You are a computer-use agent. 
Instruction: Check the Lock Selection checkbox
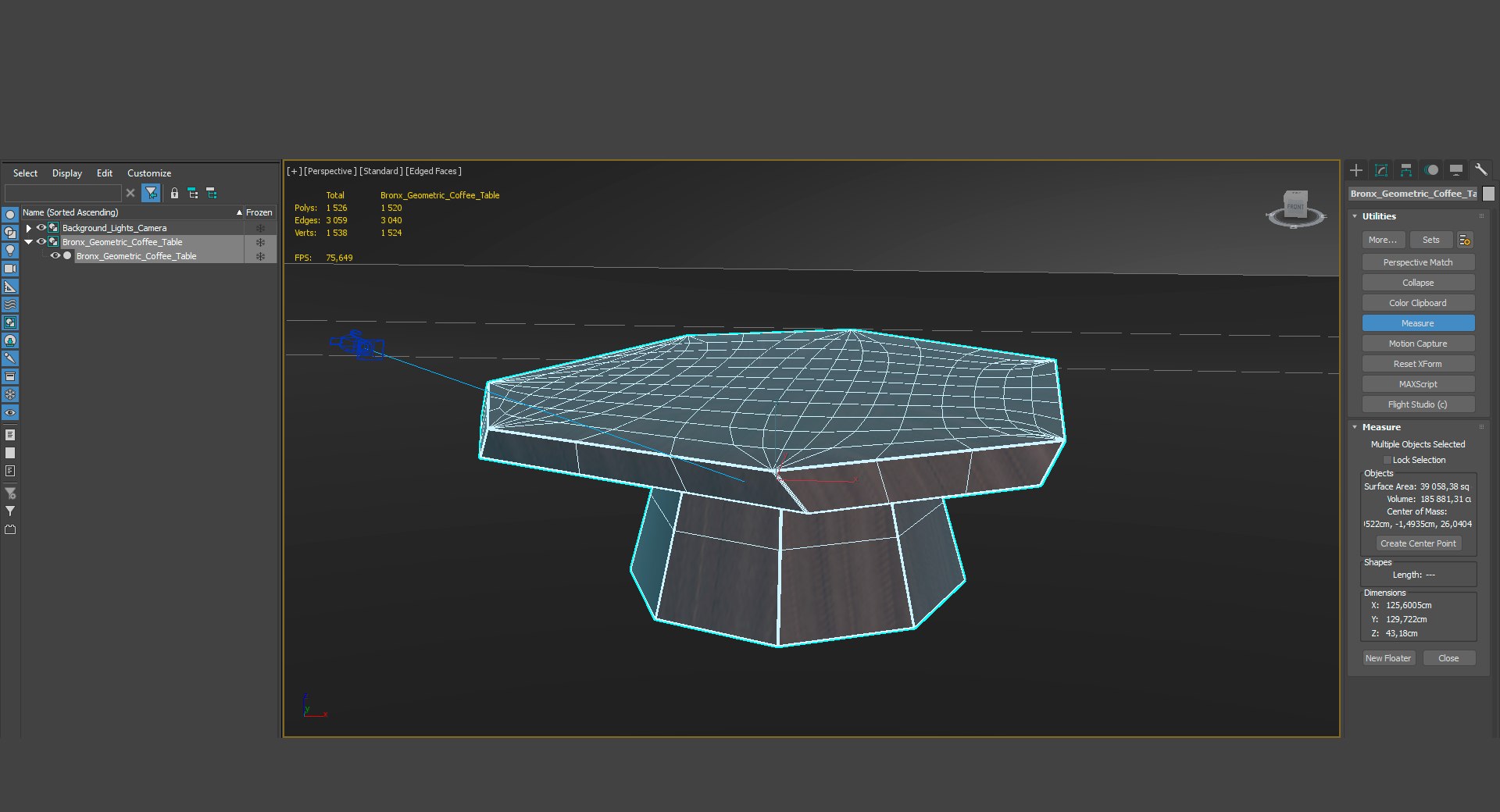pyautogui.click(x=1387, y=461)
